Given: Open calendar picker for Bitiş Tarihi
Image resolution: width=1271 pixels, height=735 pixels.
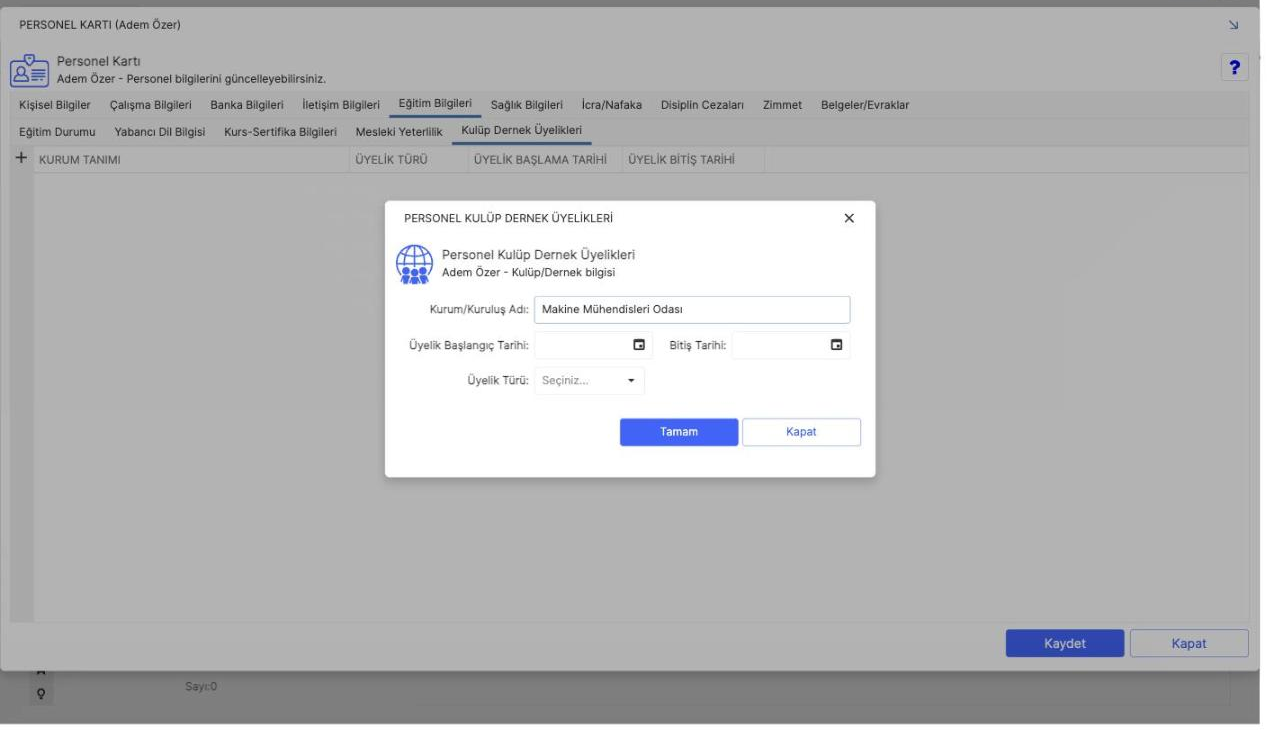Looking at the screenshot, I should [837, 345].
